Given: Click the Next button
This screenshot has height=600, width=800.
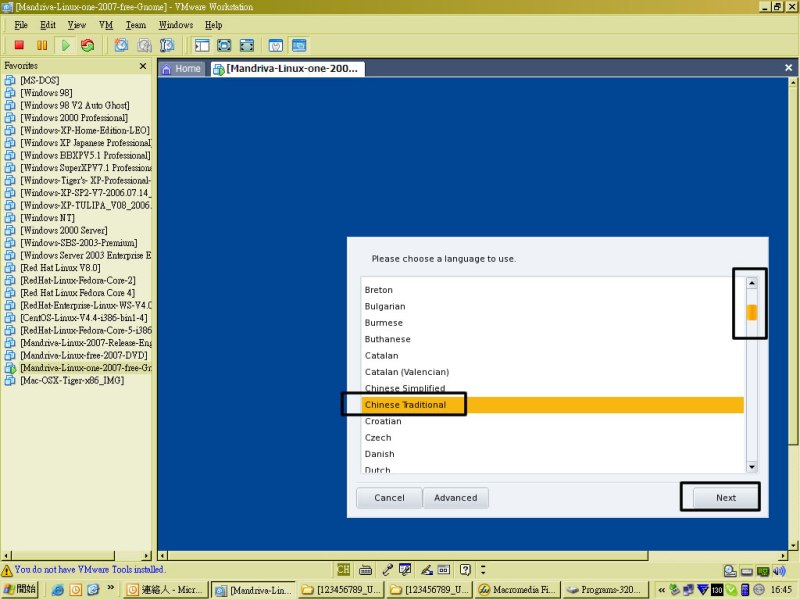Looking at the screenshot, I should [726, 498].
